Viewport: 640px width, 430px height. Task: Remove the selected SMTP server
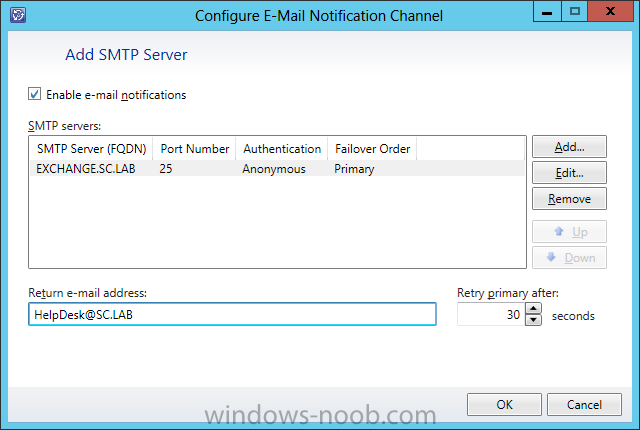pyautogui.click(x=569, y=199)
